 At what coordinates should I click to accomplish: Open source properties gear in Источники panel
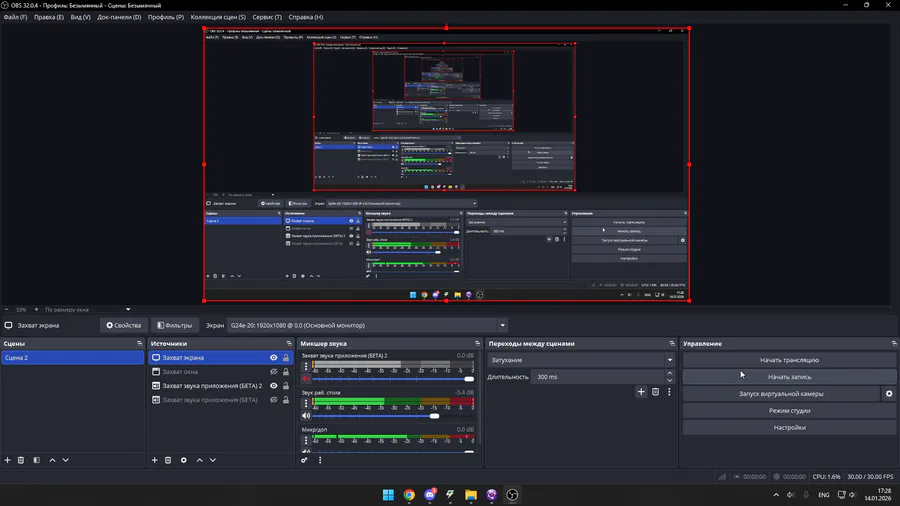[184, 460]
